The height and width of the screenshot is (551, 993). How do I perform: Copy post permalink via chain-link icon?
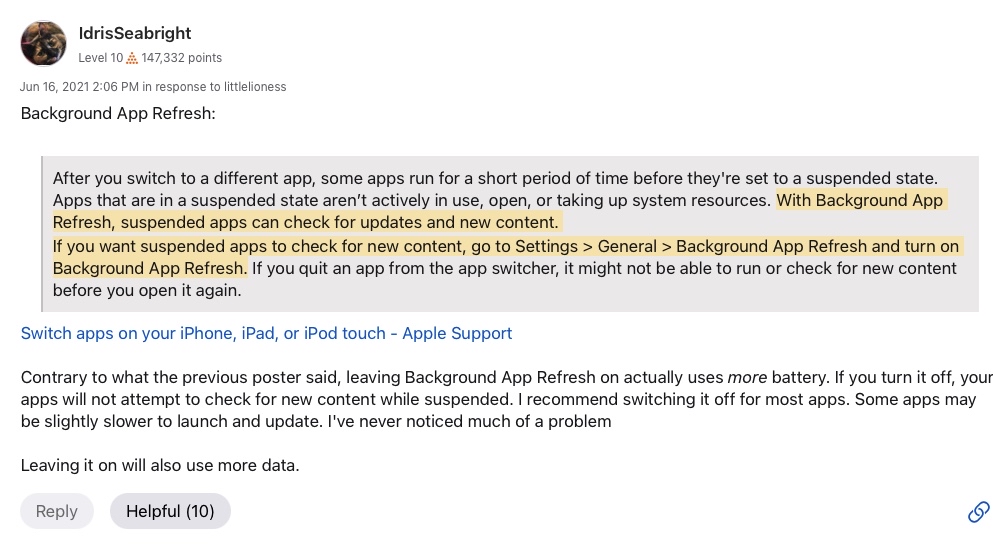978,512
